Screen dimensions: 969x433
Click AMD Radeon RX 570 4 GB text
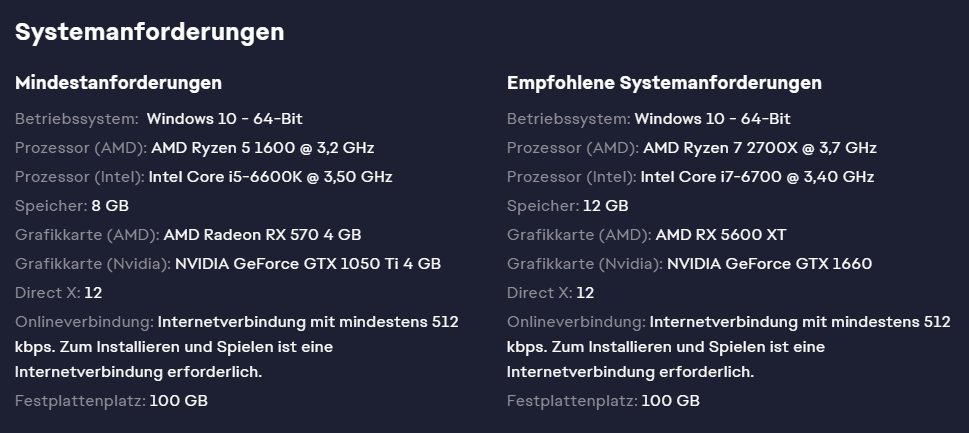click(263, 235)
